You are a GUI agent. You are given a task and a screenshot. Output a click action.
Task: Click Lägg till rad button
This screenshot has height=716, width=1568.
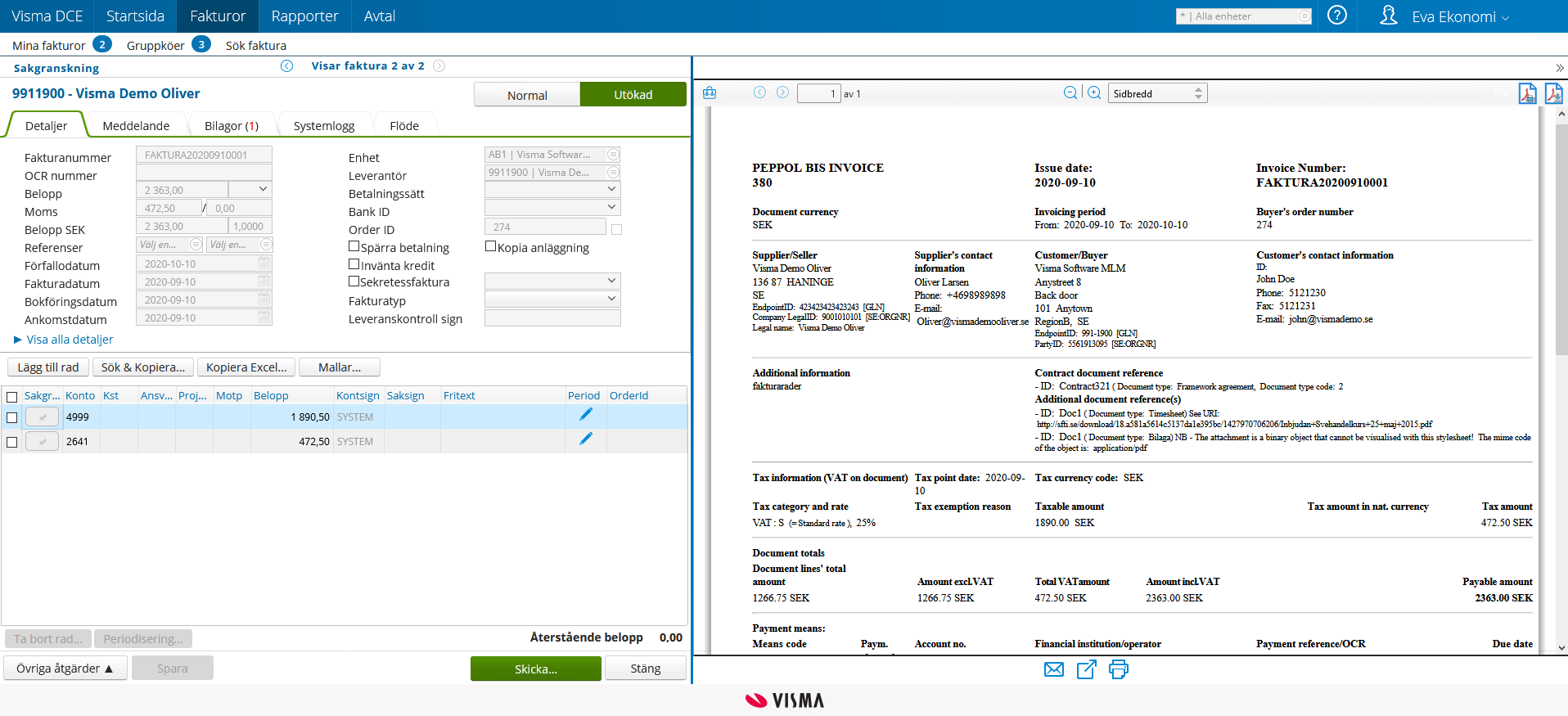click(x=48, y=367)
